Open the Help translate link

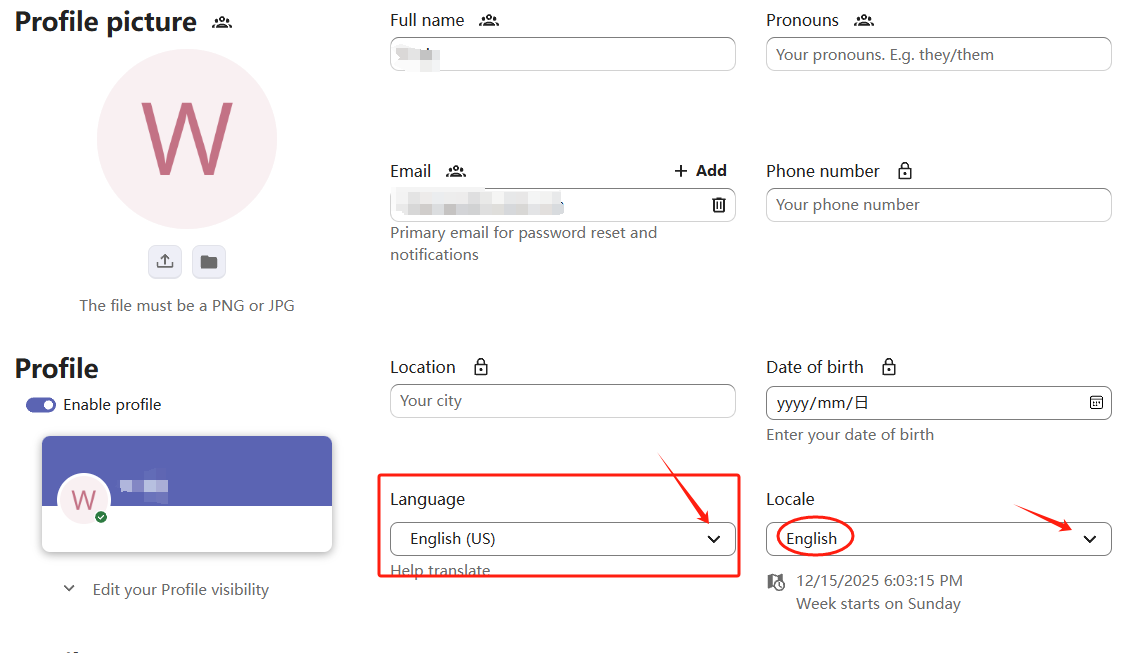[440, 571]
